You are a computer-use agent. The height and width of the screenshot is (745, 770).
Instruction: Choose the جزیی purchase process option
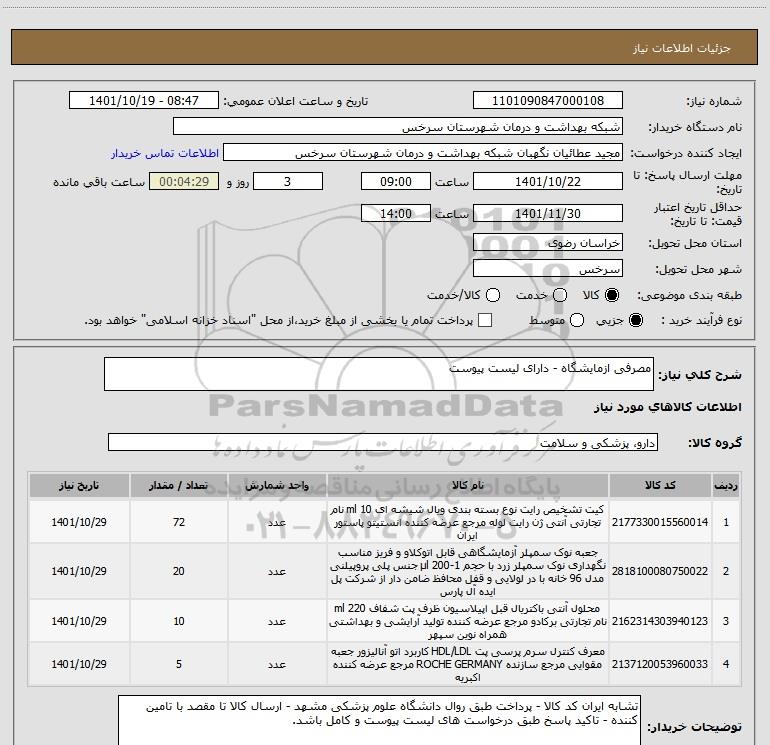[x=635, y=320]
